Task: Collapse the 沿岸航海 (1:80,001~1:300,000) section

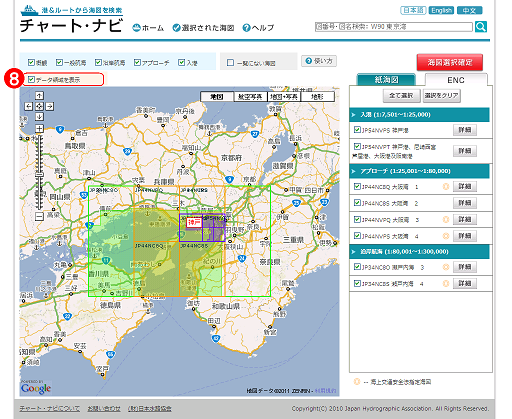Action: point(419,252)
